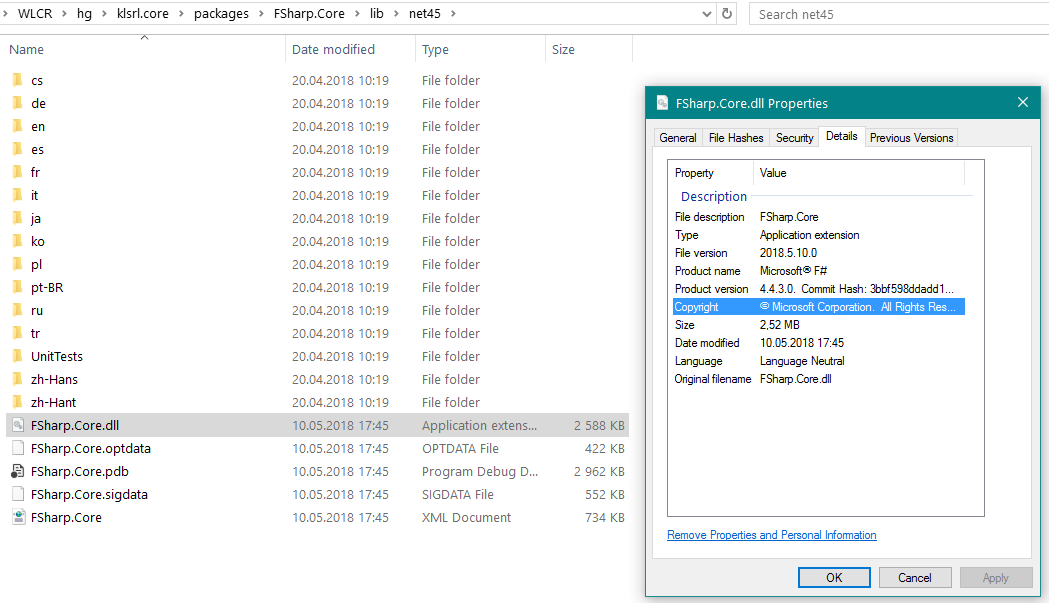
Task: Select the ja folder icon
Action: (x=18, y=218)
